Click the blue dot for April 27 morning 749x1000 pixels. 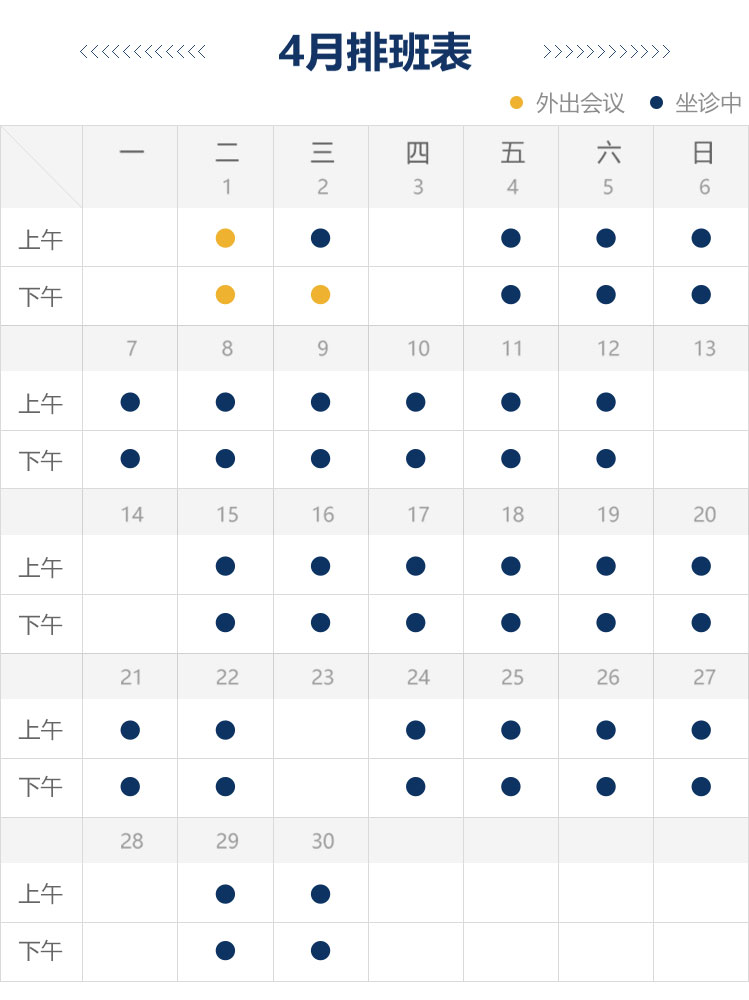point(701,730)
